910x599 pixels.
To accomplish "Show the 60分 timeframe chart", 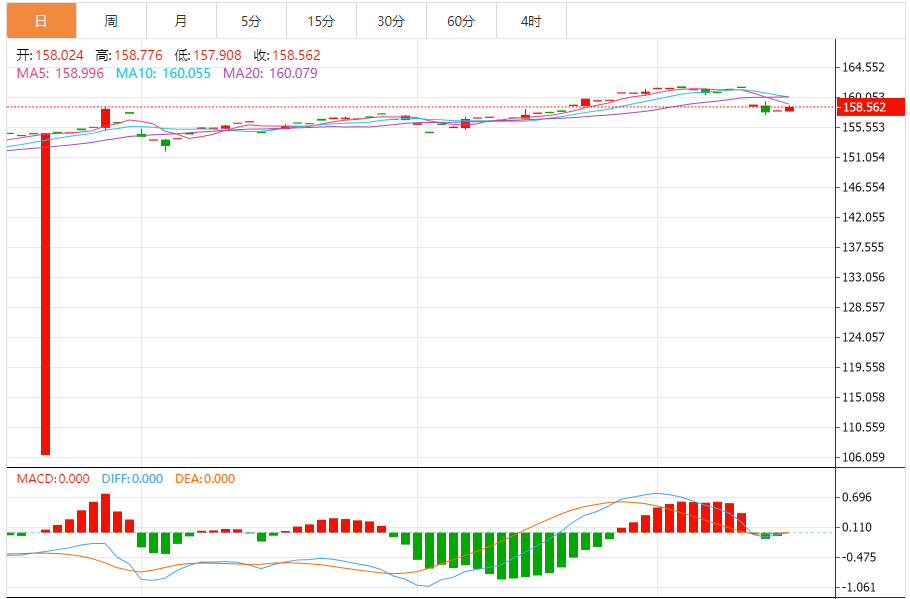I will pos(461,21).
